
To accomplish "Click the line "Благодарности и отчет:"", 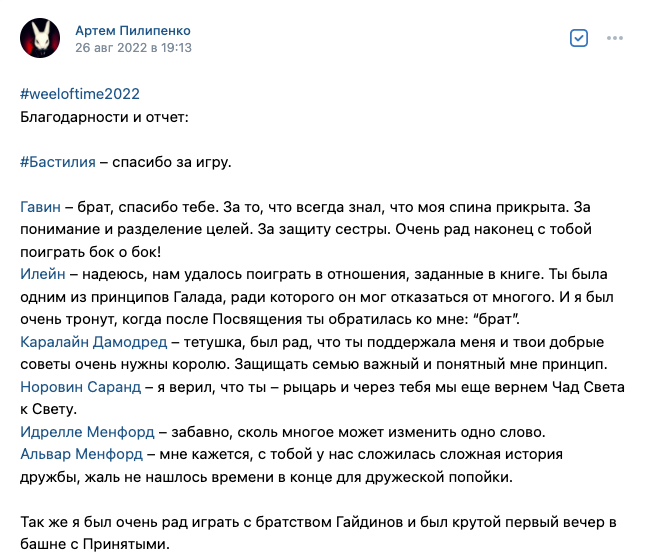I will (103, 116).
